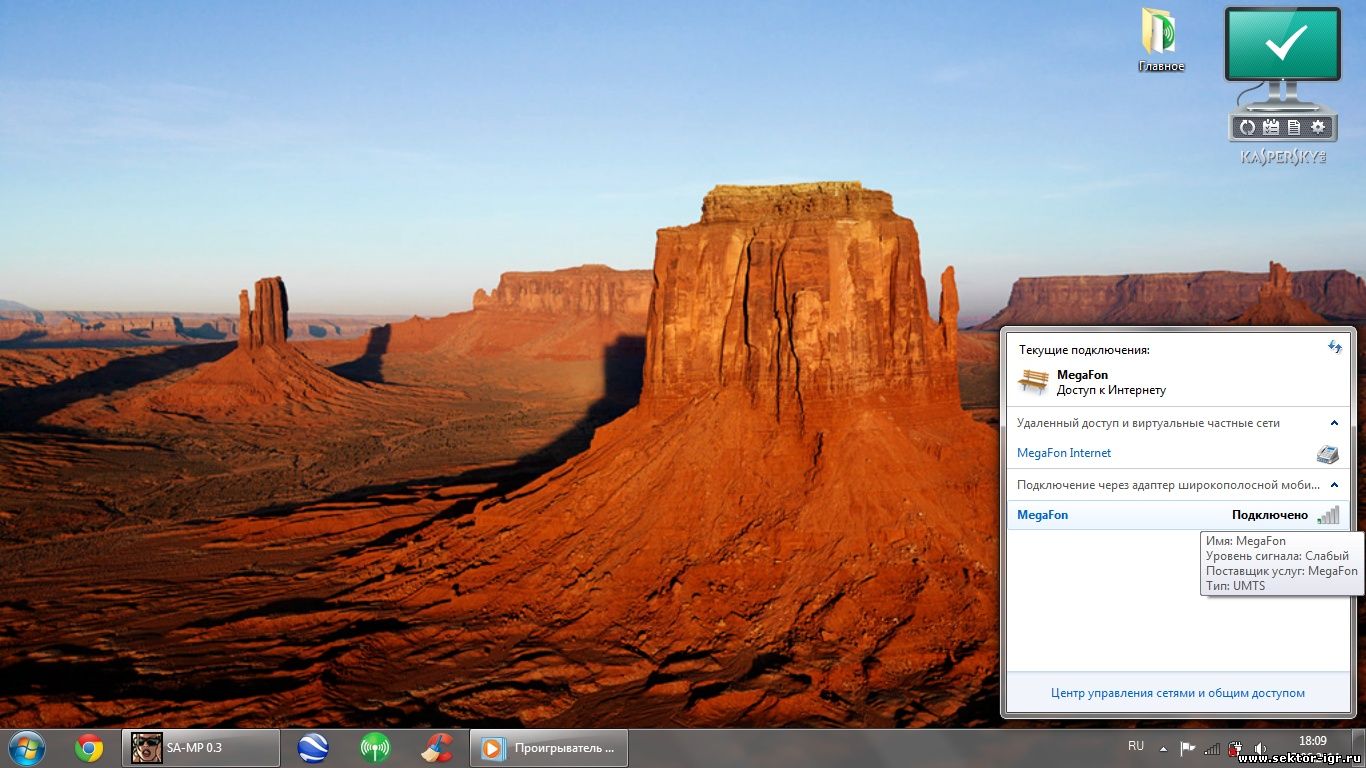Click the Подключено status label
Viewport: 1366px width, 768px height.
pyautogui.click(x=1270, y=515)
